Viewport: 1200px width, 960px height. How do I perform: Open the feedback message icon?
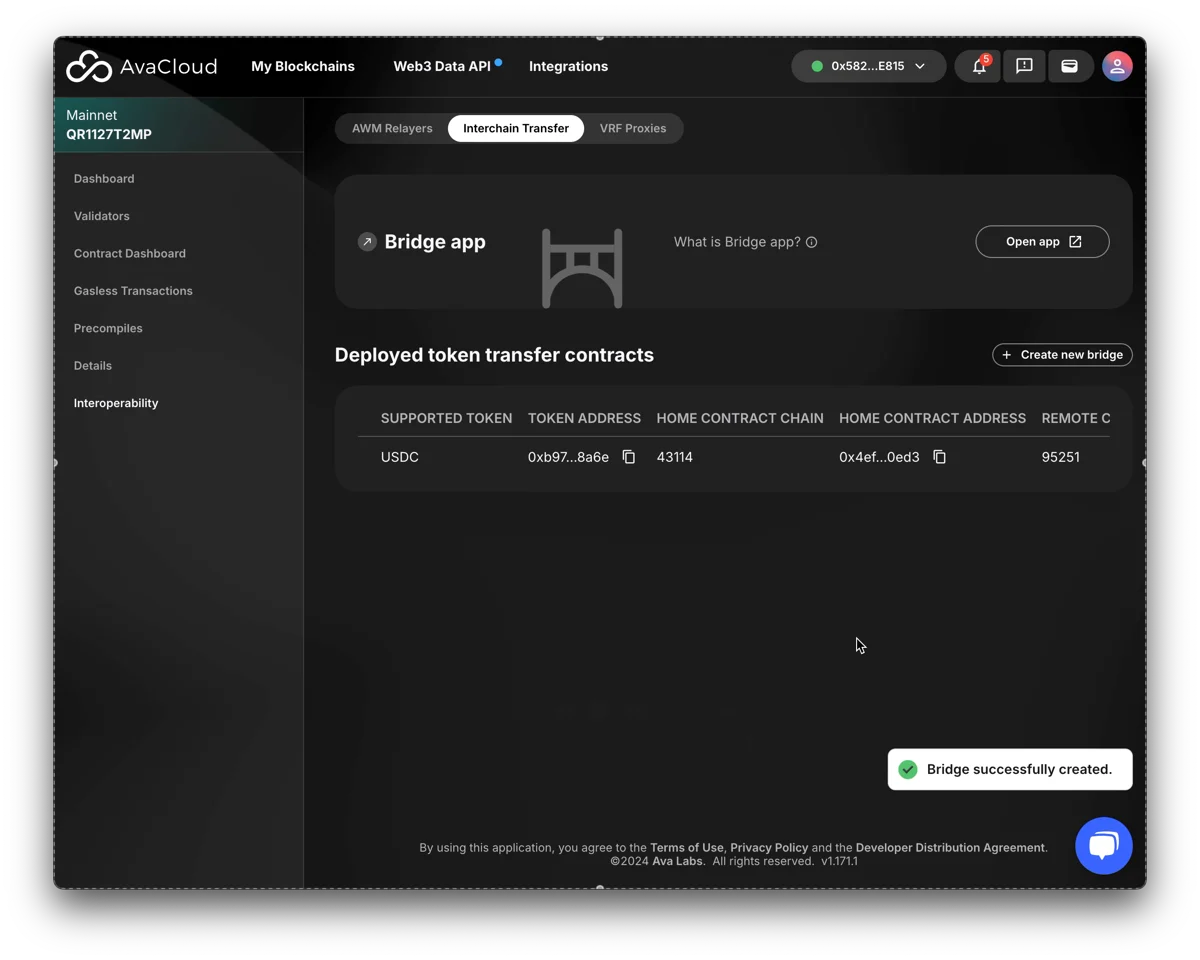tap(1024, 66)
